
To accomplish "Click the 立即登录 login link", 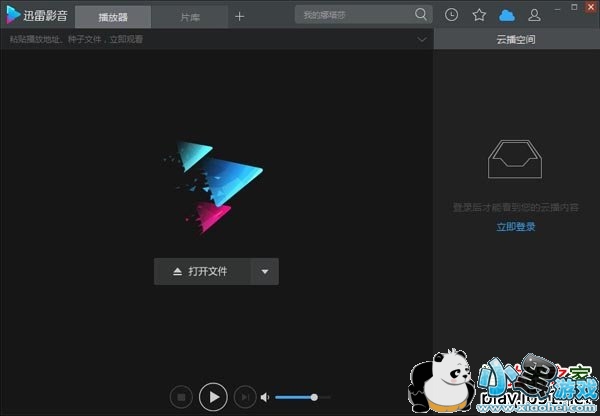I will tap(515, 227).
